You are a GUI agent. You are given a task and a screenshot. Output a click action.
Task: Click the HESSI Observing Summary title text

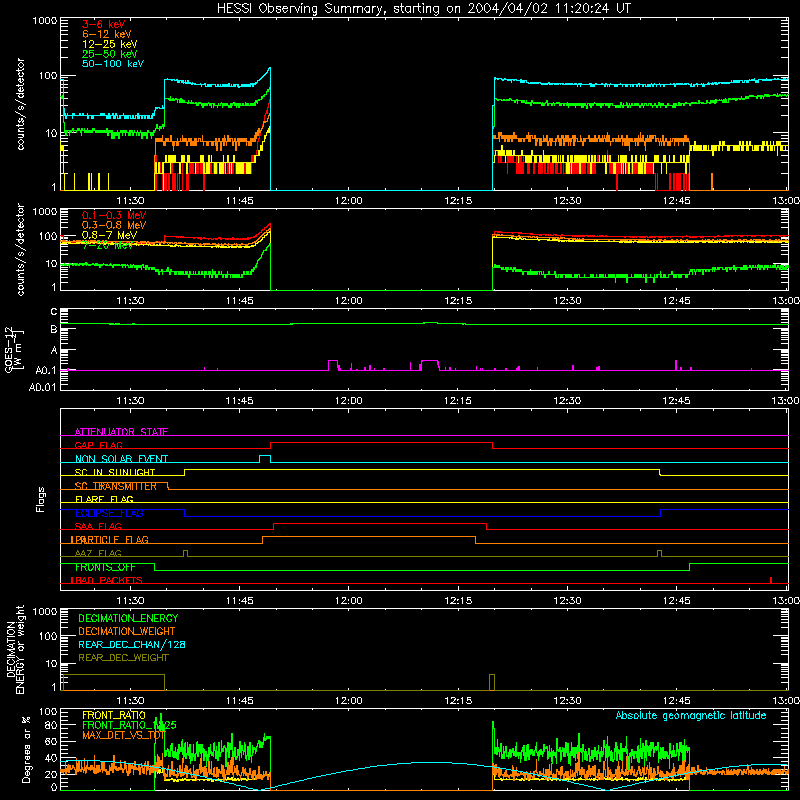click(x=423, y=9)
